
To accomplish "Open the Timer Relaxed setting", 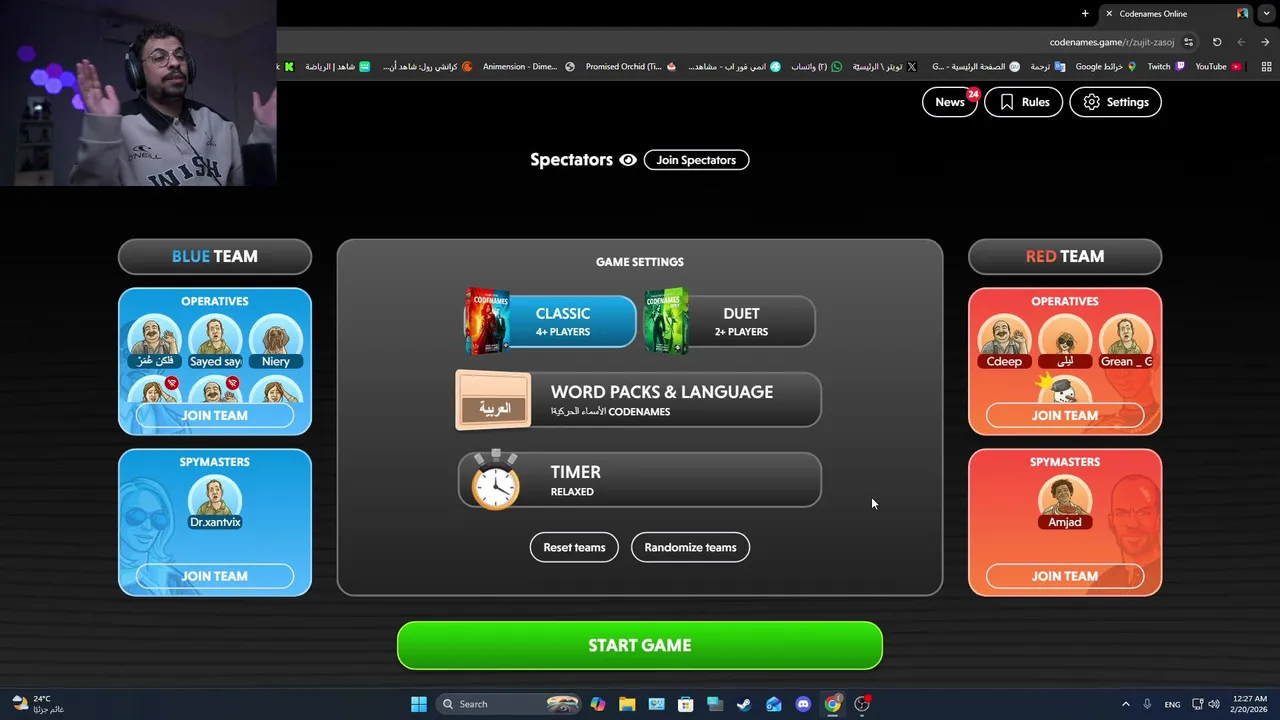I will coord(640,480).
